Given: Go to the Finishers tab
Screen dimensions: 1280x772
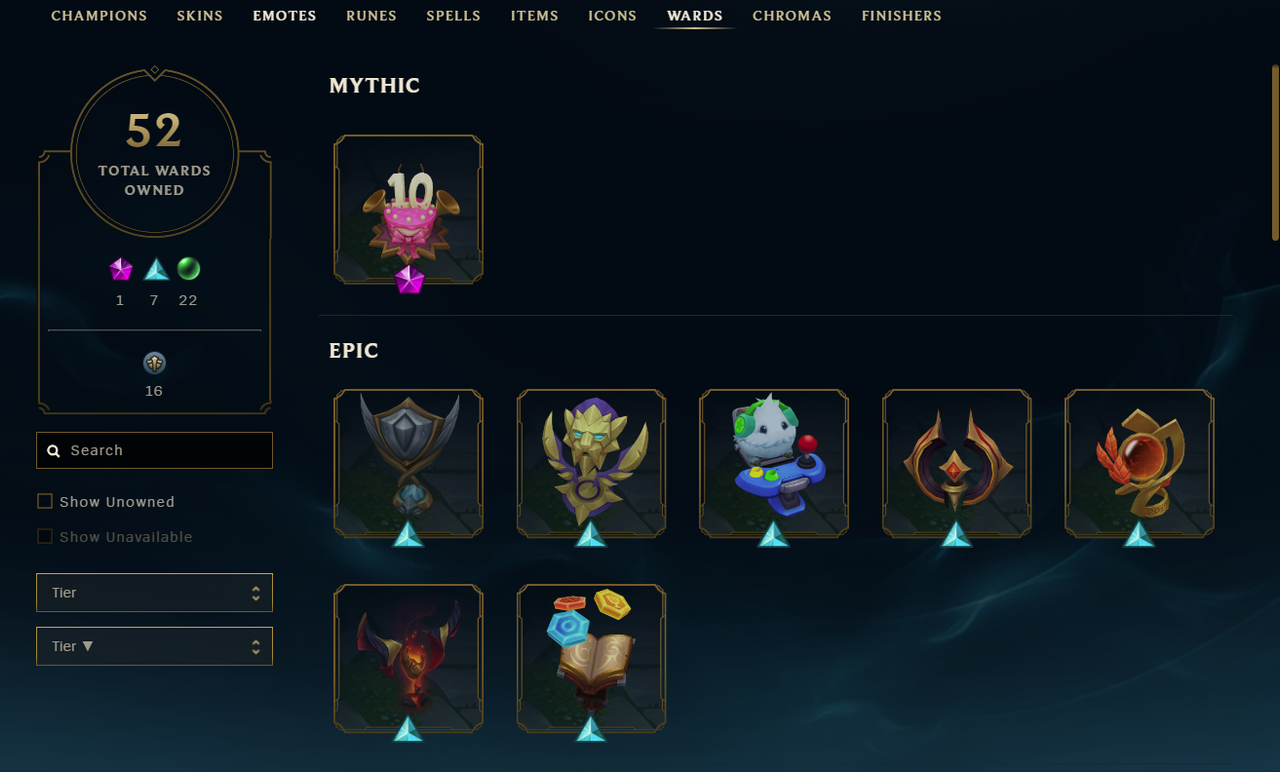Looking at the screenshot, I should click(x=901, y=16).
